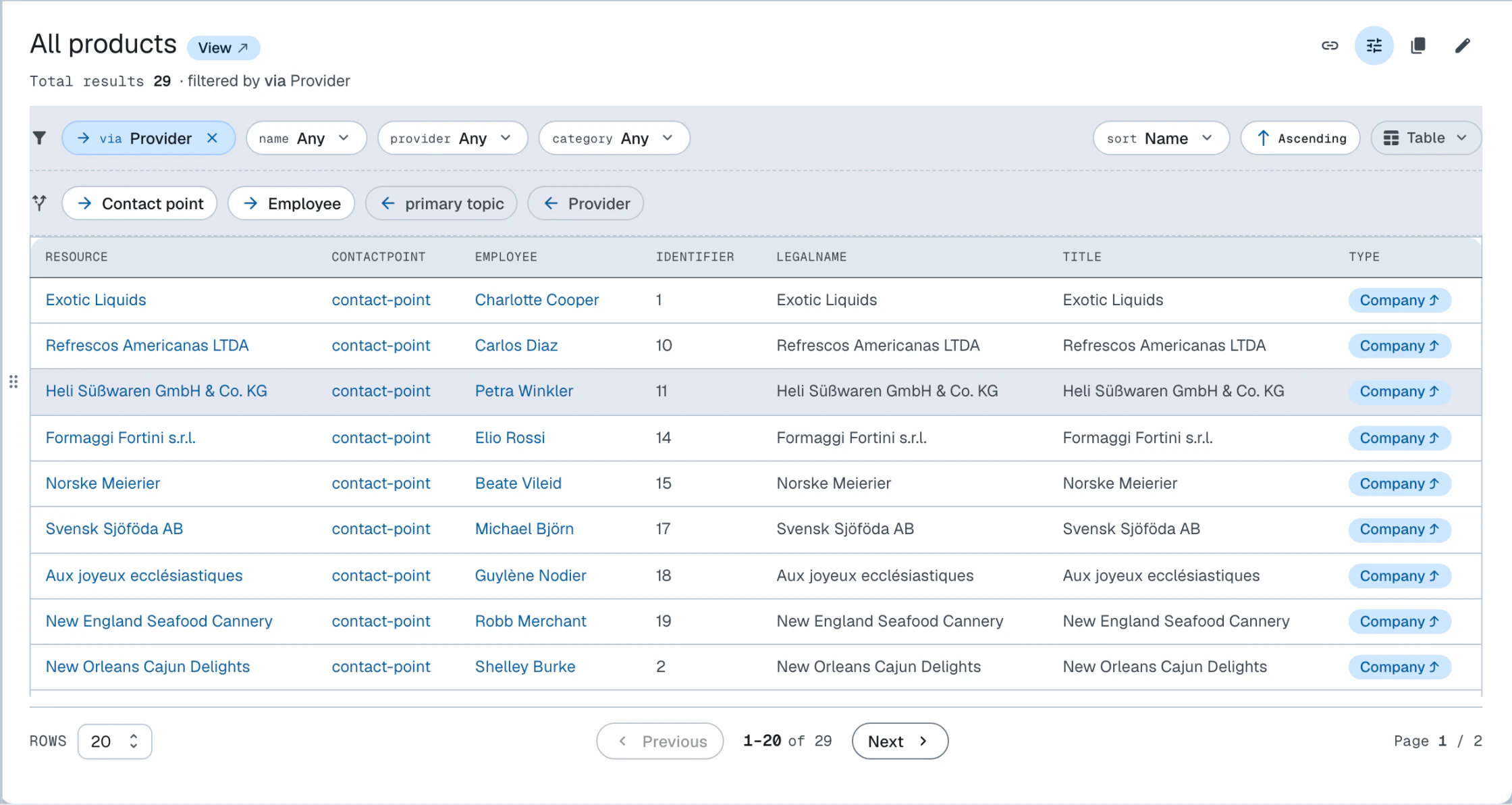
Task: Open contact-point link in Norske Meierier row
Action: (x=381, y=483)
